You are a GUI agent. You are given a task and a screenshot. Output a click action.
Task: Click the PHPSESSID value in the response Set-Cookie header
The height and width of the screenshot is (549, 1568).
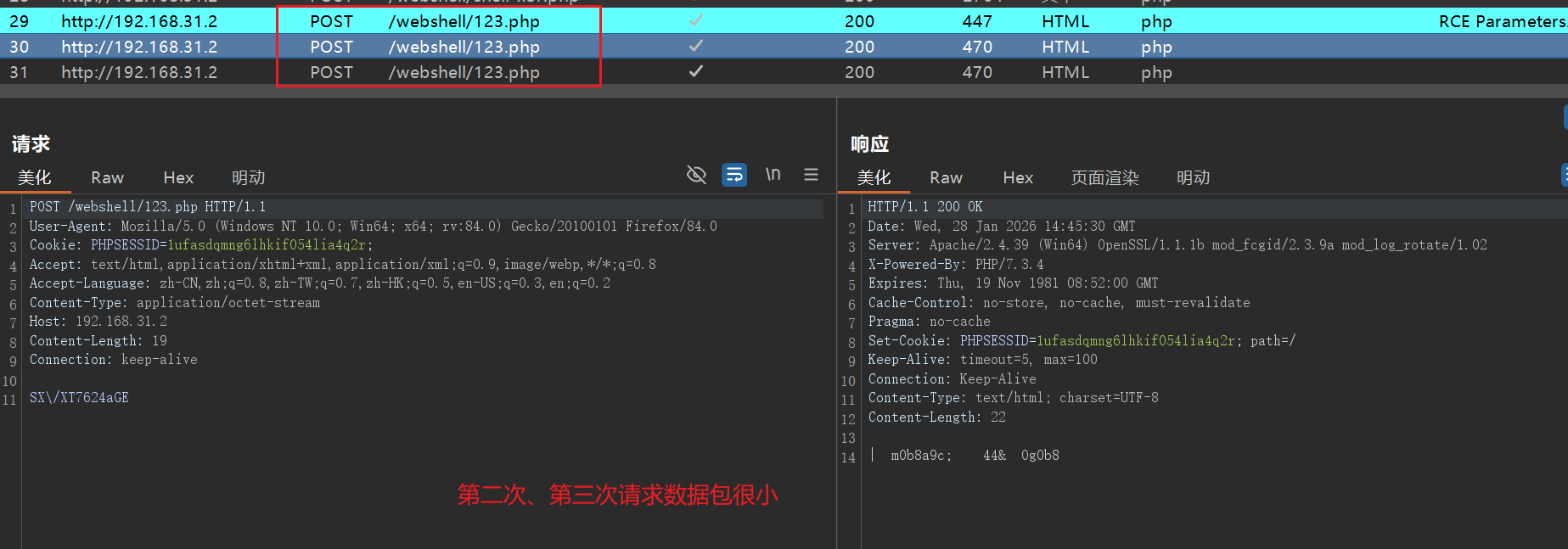pos(1136,341)
